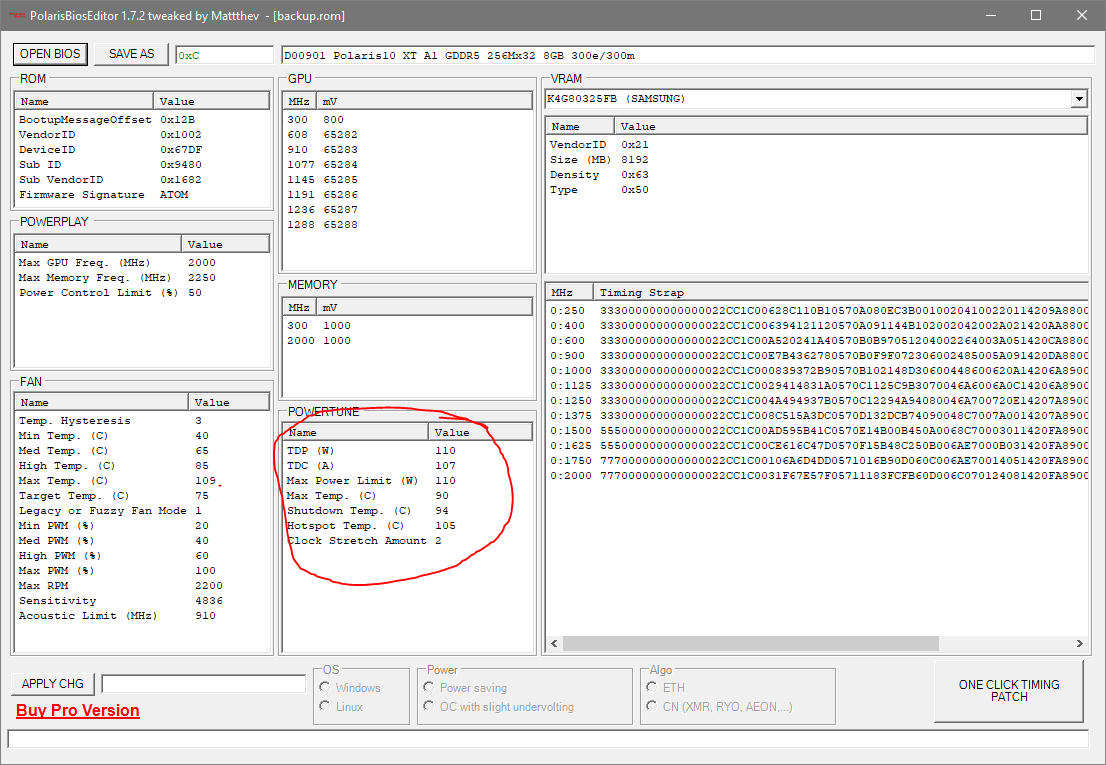Select the 1288 MHz GPU row

(407, 225)
